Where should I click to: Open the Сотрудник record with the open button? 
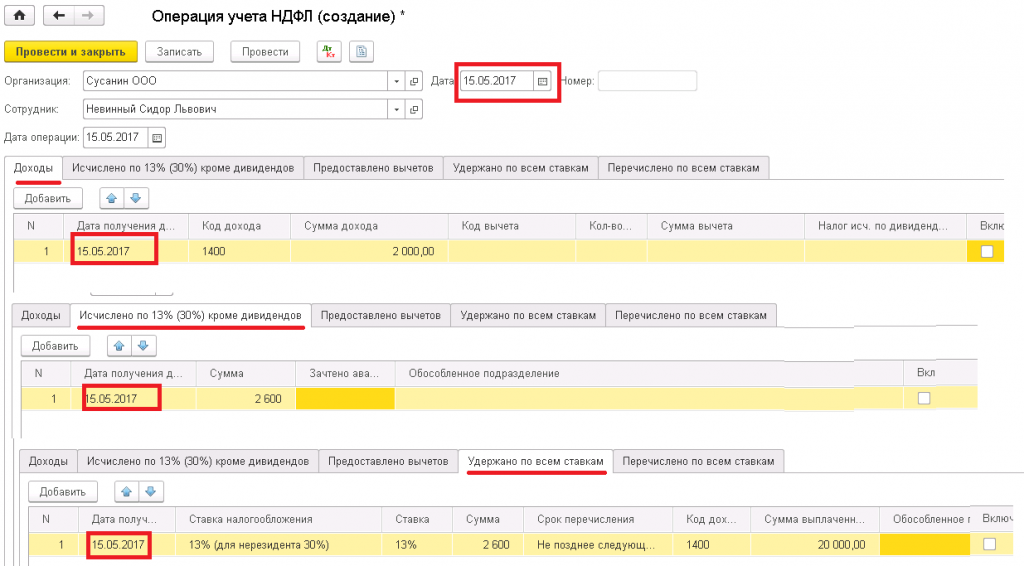(x=414, y=110)
